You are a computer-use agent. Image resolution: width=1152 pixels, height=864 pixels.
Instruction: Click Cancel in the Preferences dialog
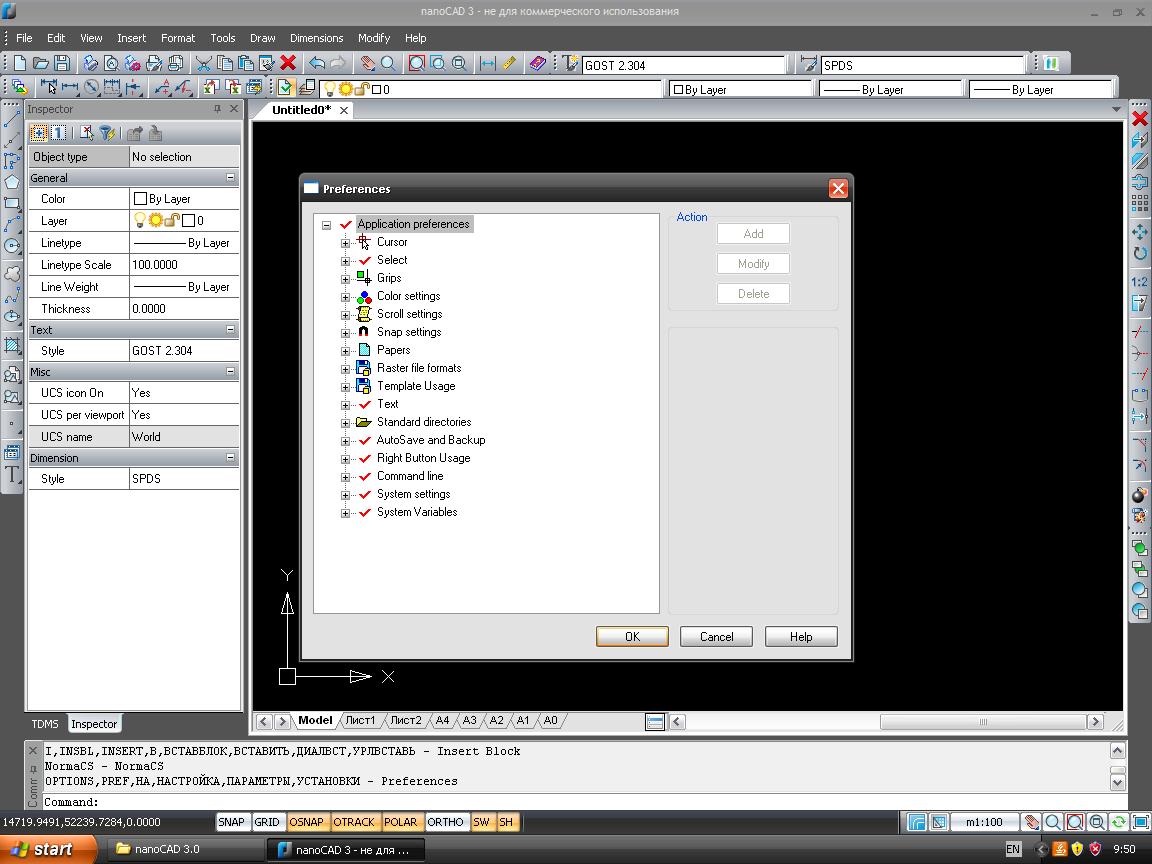pos(716,636)
